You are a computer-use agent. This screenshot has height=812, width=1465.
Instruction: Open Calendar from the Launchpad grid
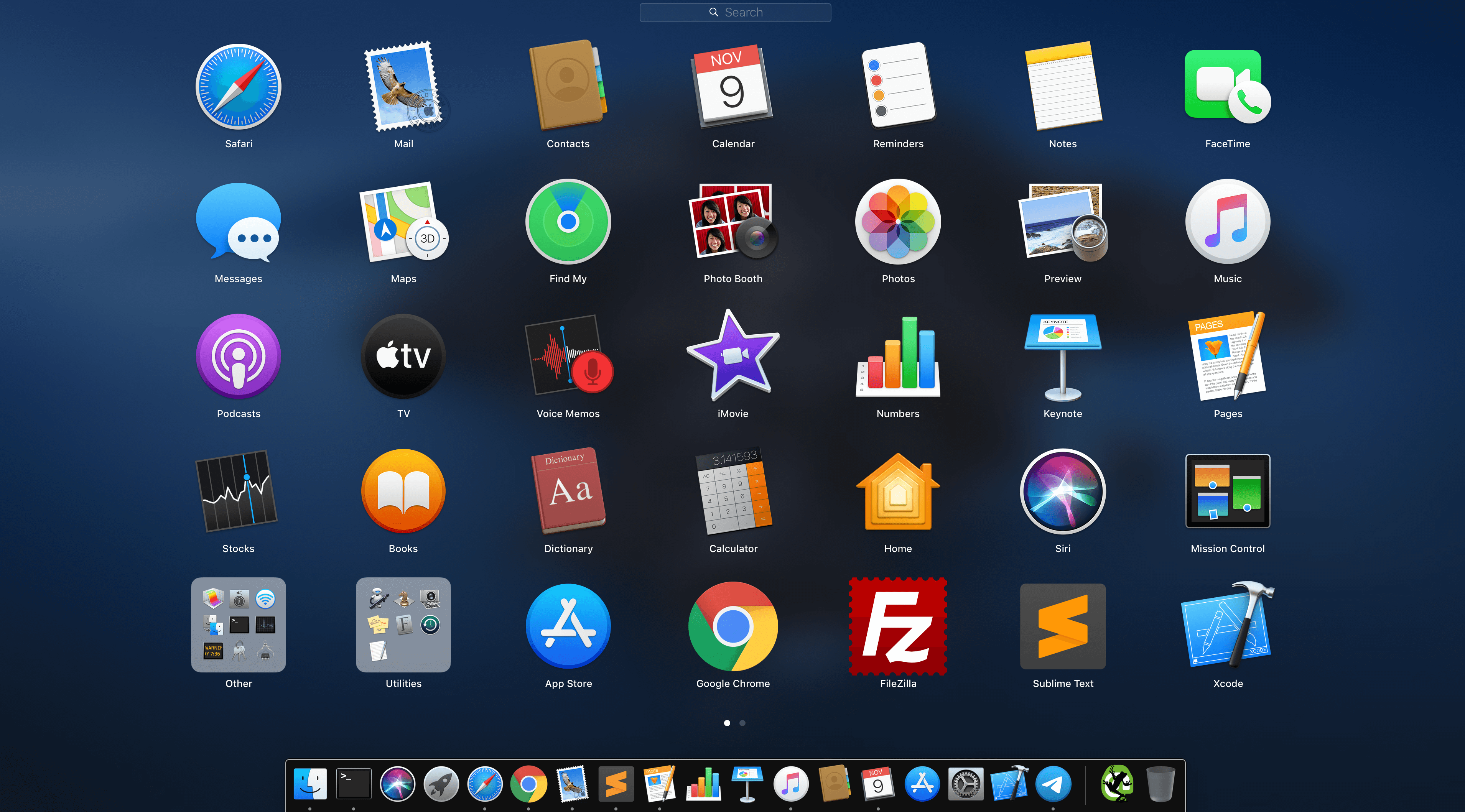[733, 86]
